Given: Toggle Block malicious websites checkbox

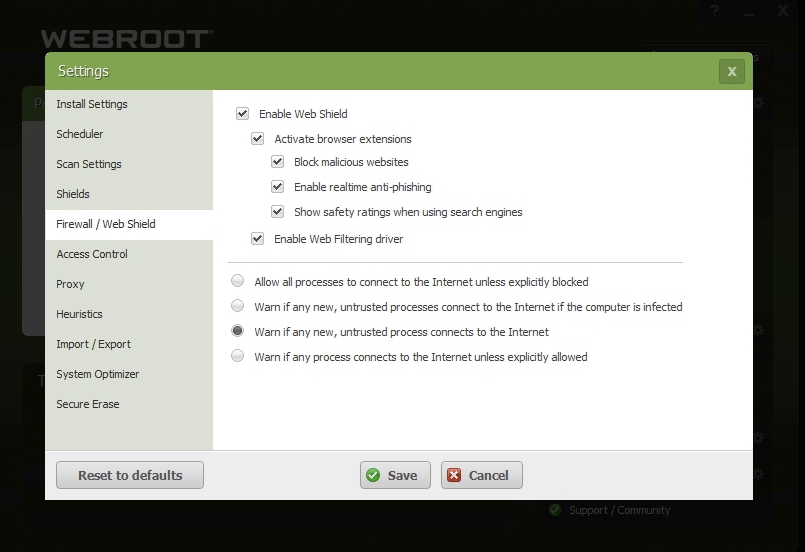Looking at the screenshot, I should click(x=277, y=162).
